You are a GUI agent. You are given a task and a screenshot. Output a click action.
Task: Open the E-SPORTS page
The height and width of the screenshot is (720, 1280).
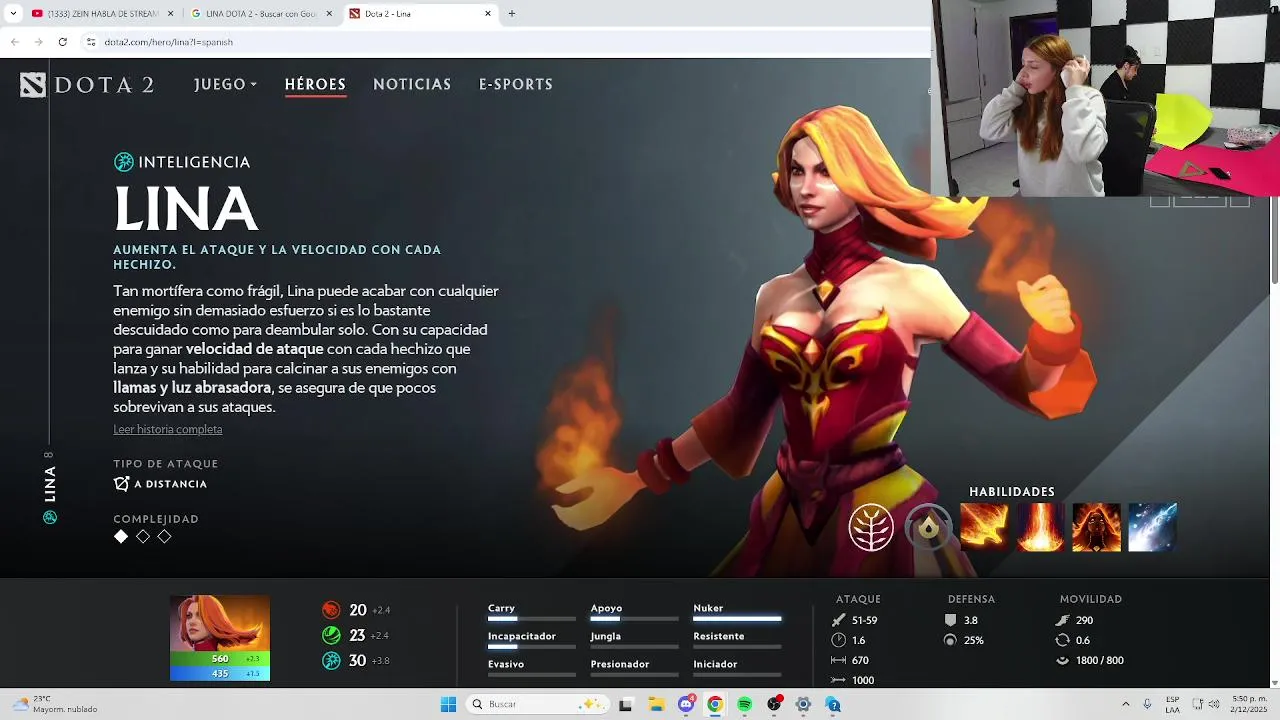pos(516,85)
